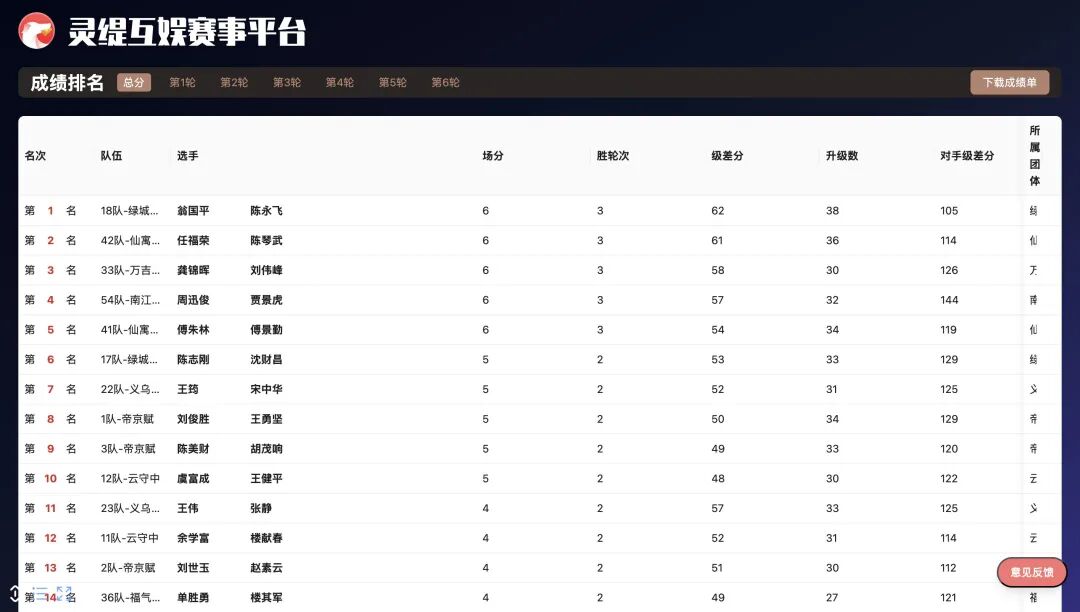Click player name 翁国平
The height and width of the screenshot is (612, 1080).
click(x=193, y=211)
